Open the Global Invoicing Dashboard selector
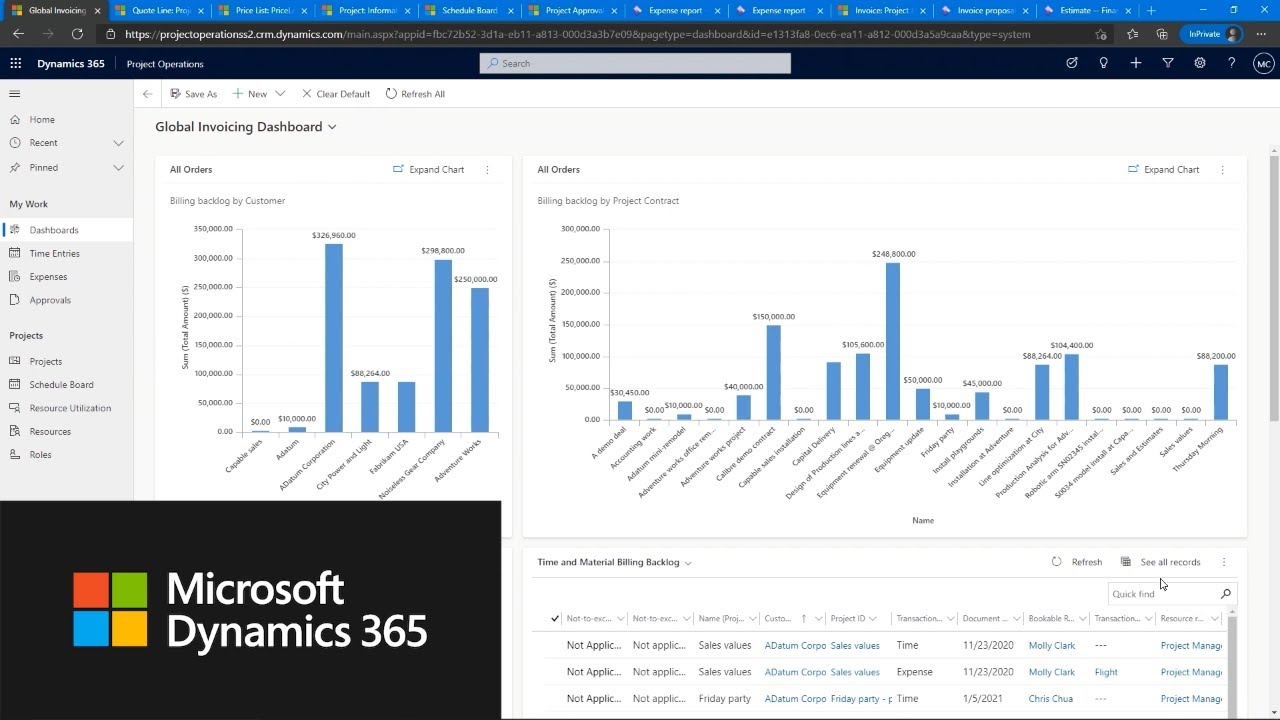 (246, 127)
